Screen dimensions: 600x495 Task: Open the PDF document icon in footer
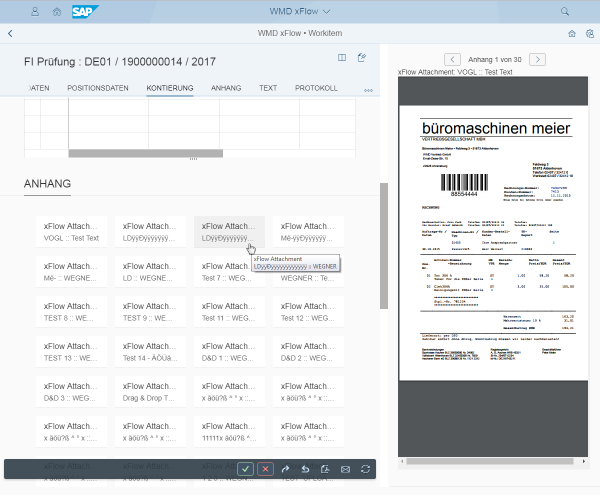click(325, 469)
